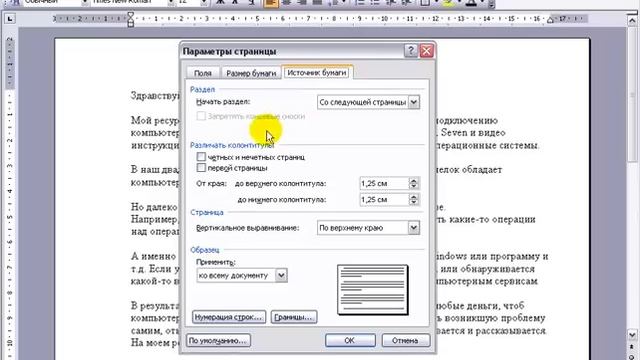This screenshot has width=640, height=360.
Task: Switch to the Размер бумаги tab
Action: [x=251, y=73]
